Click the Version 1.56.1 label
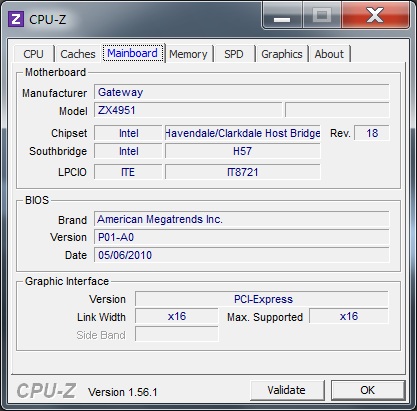The width and height of the screenshot is (417, 411). (x=123, y=392)
